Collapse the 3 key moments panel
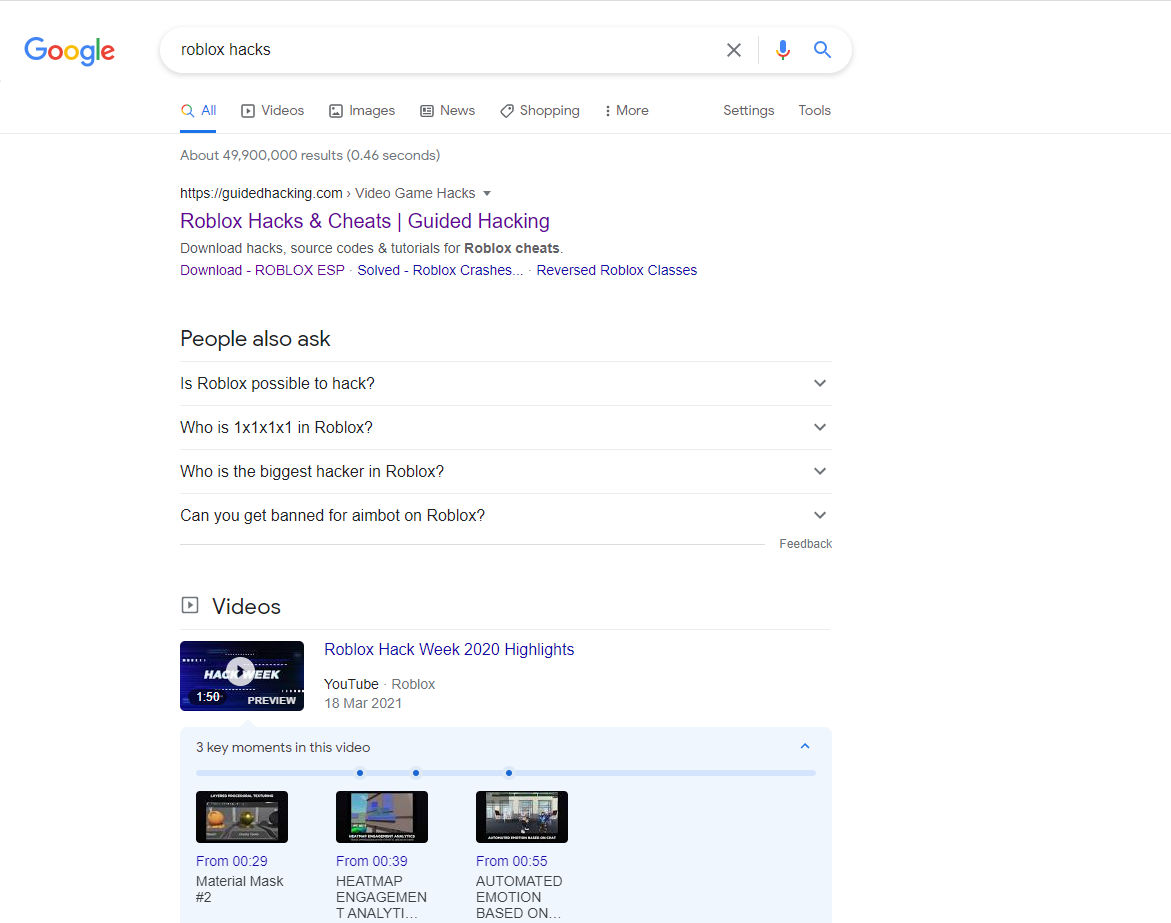Image resolution: width=1171 pixels, height=923 pixels. pyautogui.click(x=805, y=746)
